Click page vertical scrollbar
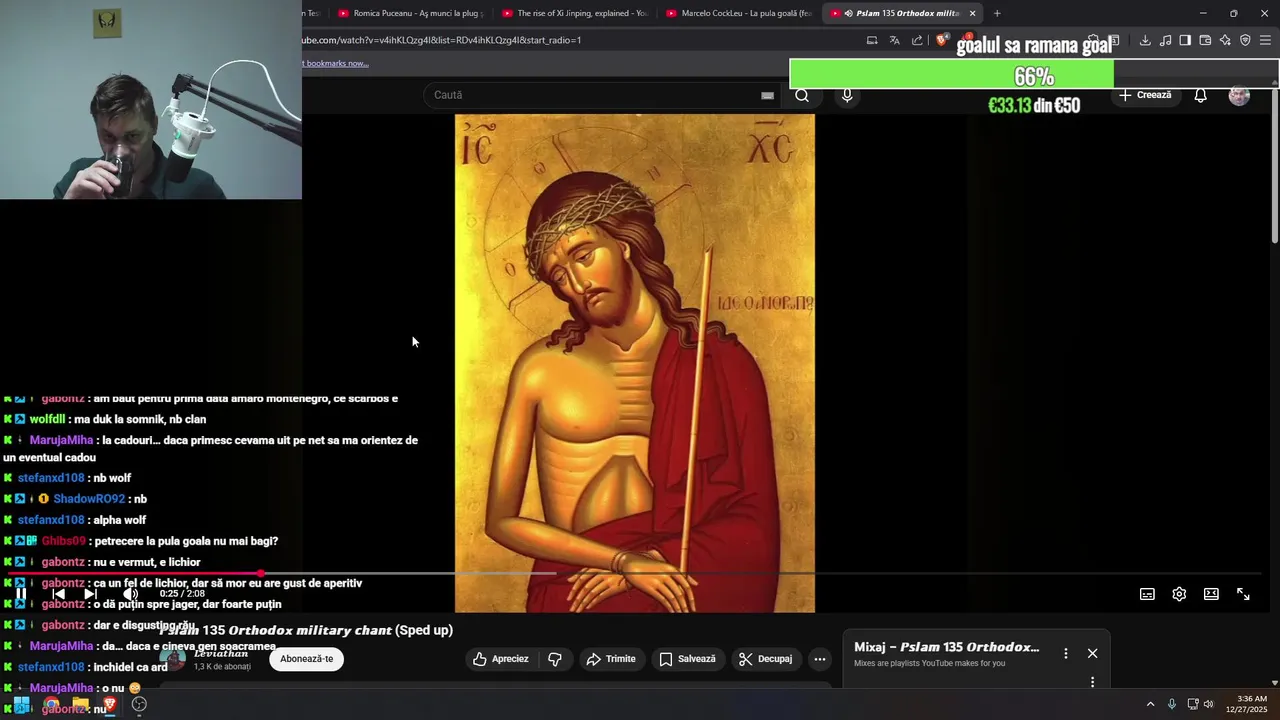The image size is (1280, 720). (x=1274, y=165)
